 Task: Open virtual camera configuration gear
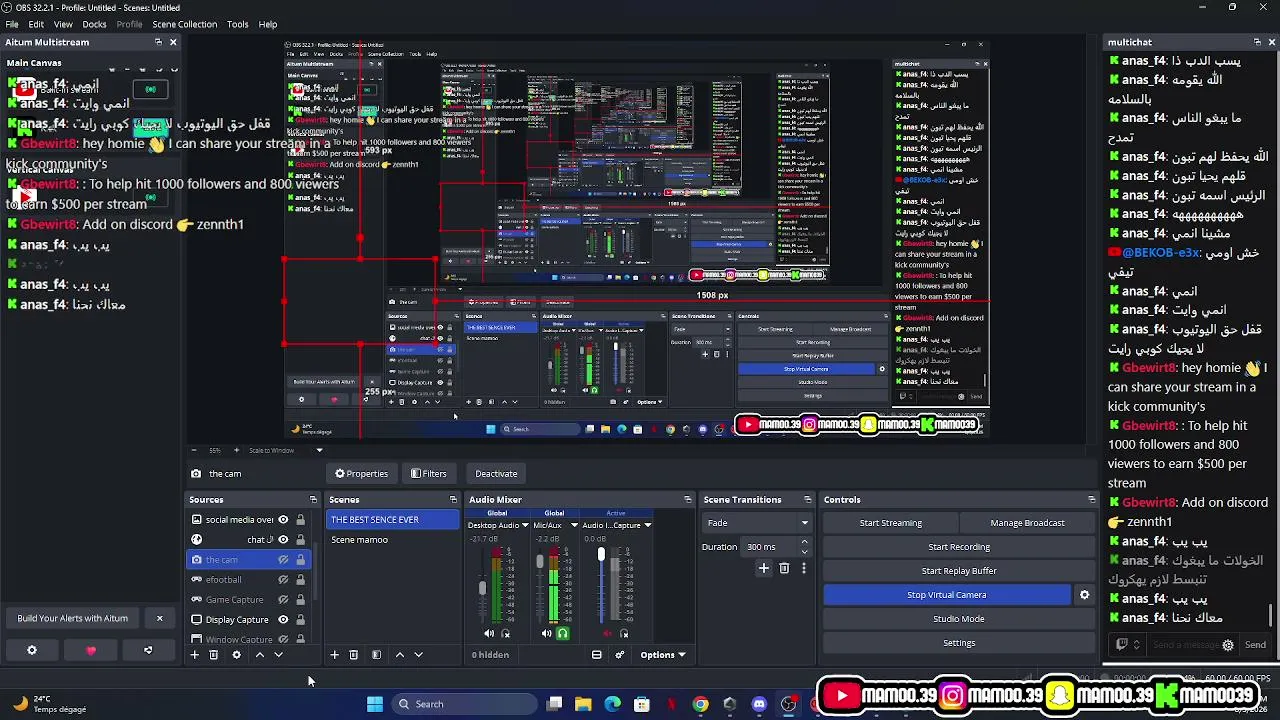point(1084,595)
